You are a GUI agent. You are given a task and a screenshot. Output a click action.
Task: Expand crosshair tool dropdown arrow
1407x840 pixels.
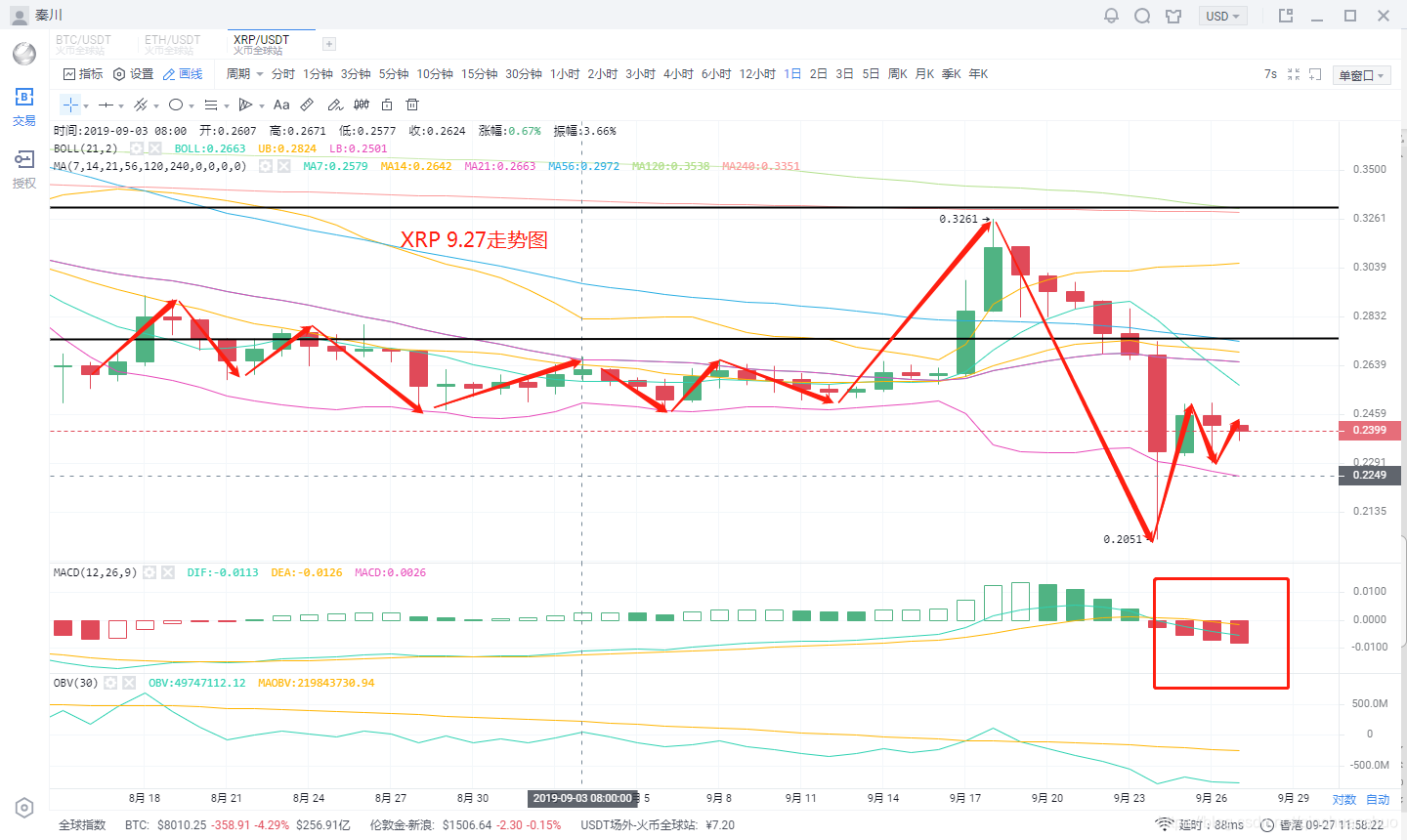pyautogui.click(x=86, y=105)
